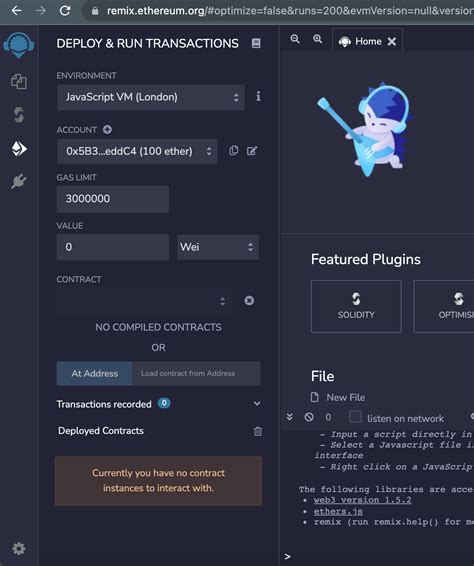Screen dimensions: 474x566
Task: Click the sign message edit icon
Action: point(252,151)
